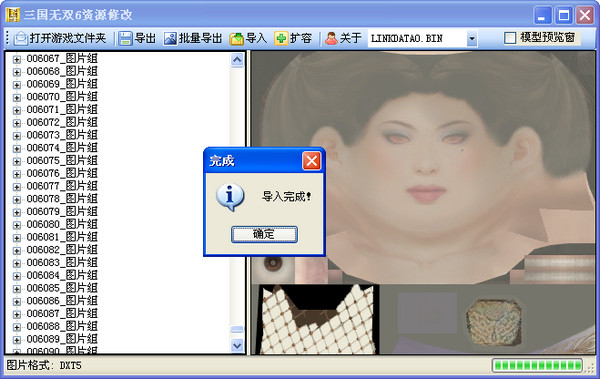Click the tree list scroll-down arrow
The width and height of the screenshot is (600, 379).
click(x=237, y=346)
